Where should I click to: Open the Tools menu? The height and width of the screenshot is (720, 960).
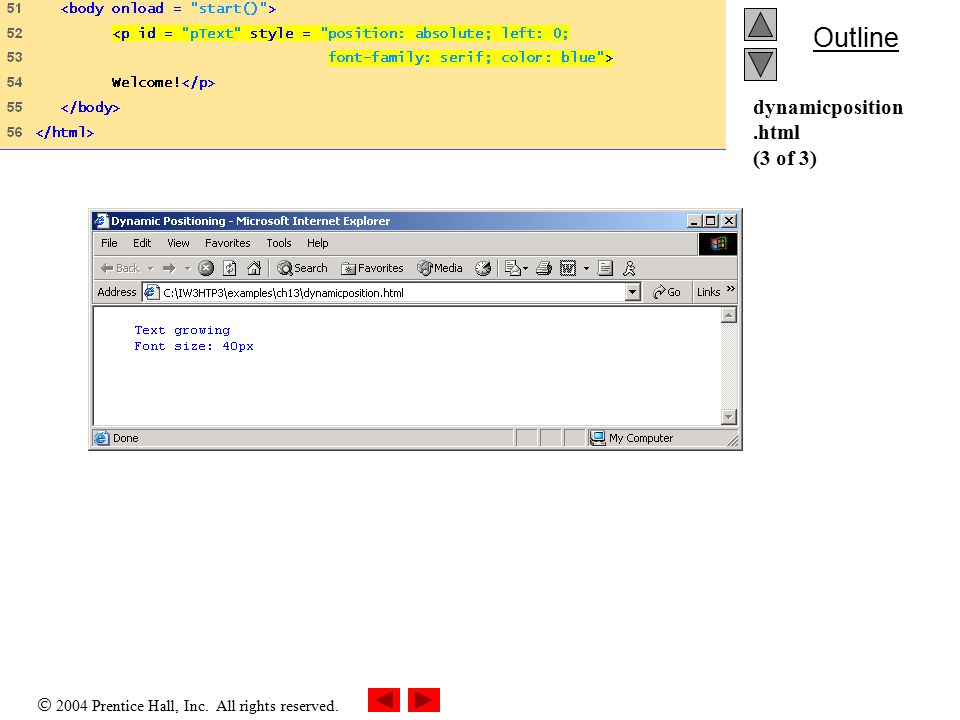(x=279, y=243)
